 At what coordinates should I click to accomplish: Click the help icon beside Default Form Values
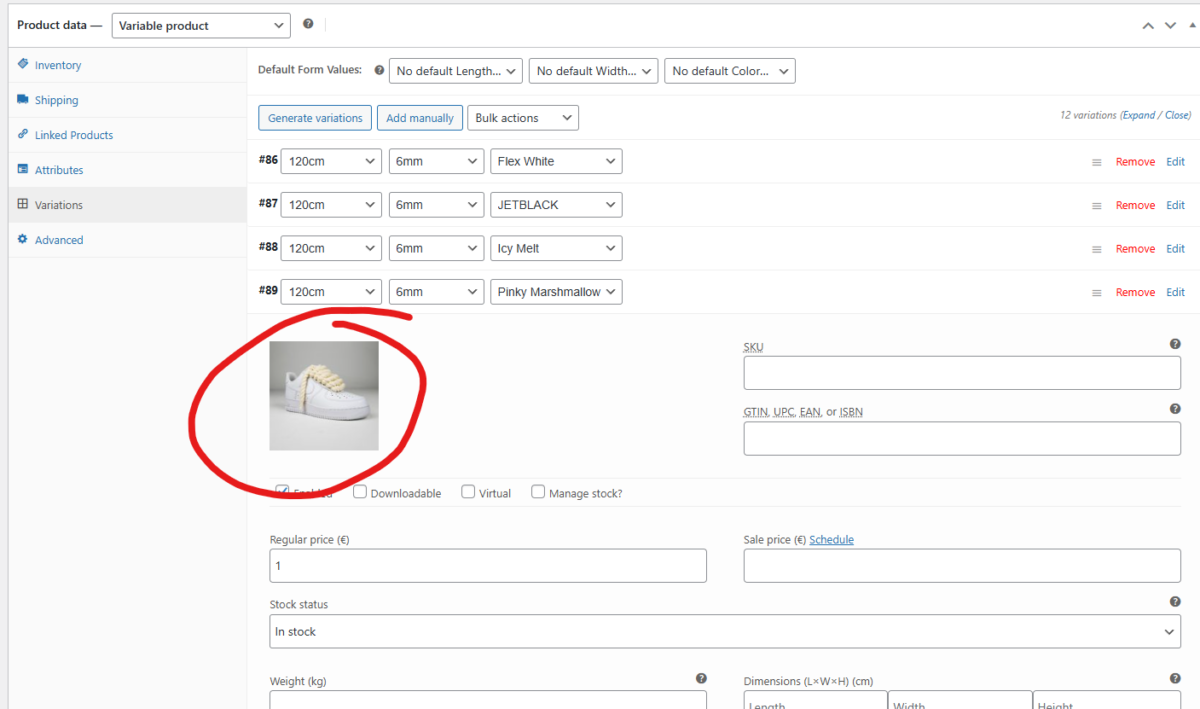(x=379, y=70)
